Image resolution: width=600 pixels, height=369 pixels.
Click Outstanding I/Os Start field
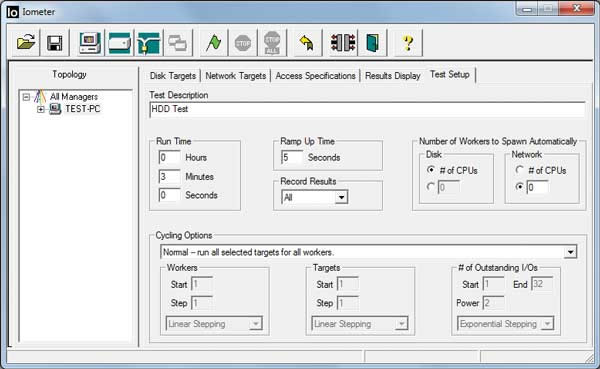[494, 284]
